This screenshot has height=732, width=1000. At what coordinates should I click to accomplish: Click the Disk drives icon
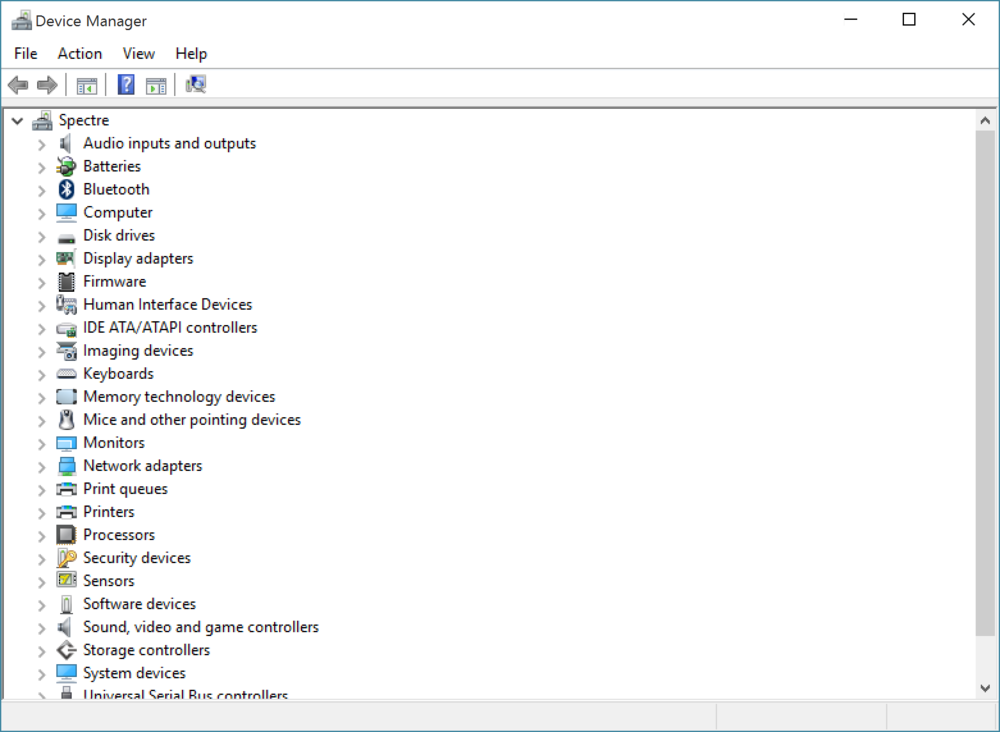[x=66, y=239]
